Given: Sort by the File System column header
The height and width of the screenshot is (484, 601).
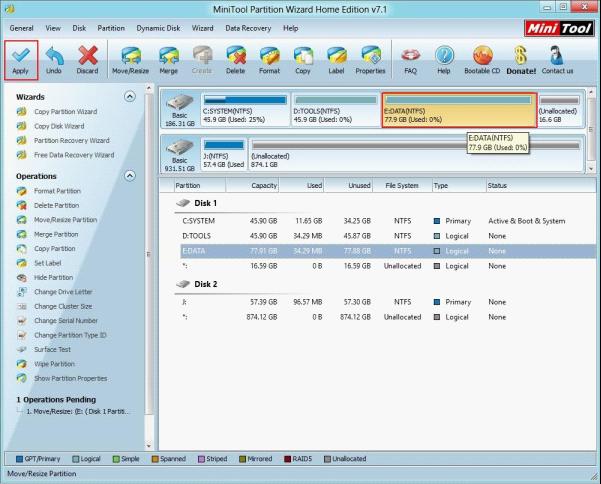Looking at the screenshot, I should click(x=402, y=185).
